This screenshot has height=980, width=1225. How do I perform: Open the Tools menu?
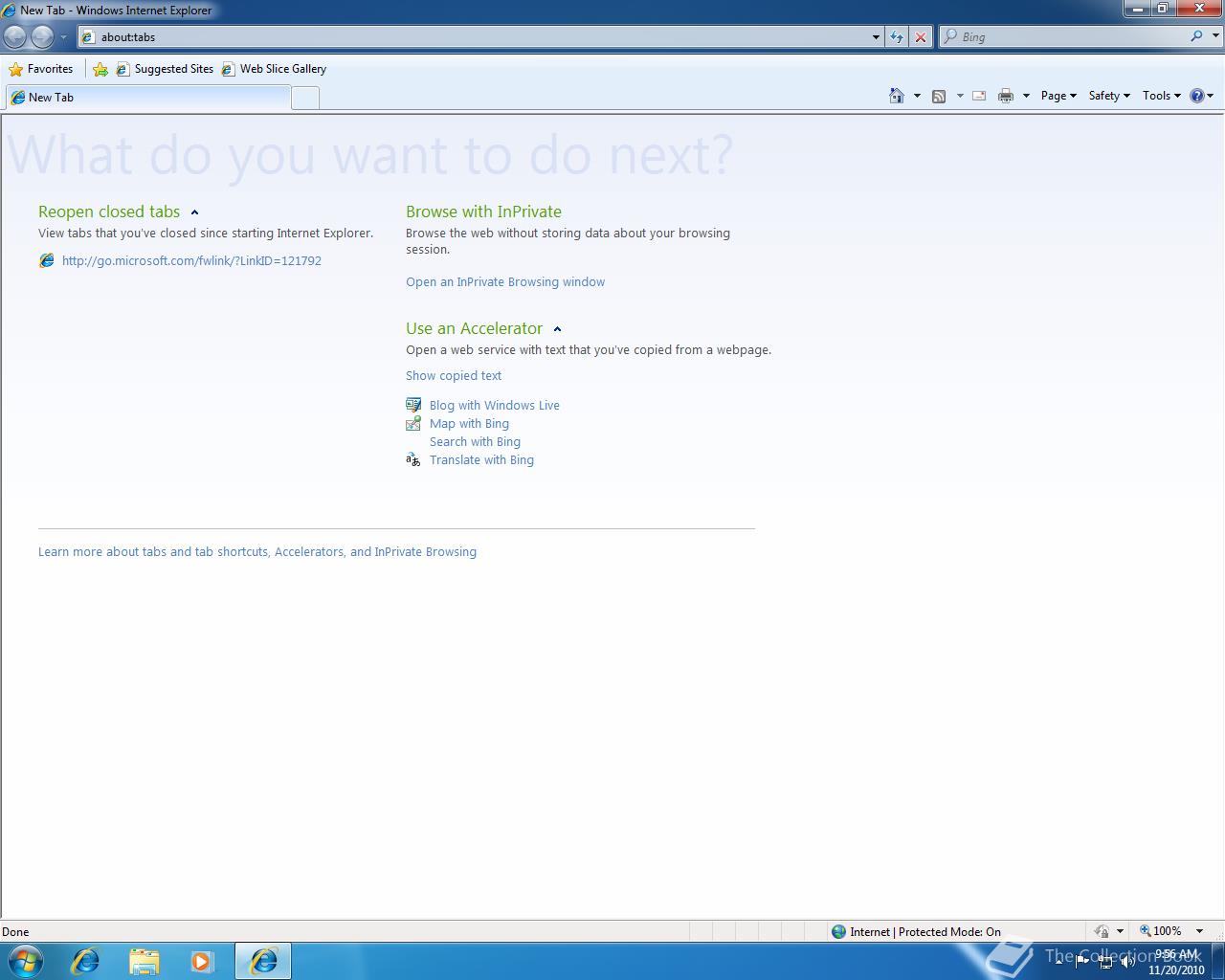(x=1162, y=96)
